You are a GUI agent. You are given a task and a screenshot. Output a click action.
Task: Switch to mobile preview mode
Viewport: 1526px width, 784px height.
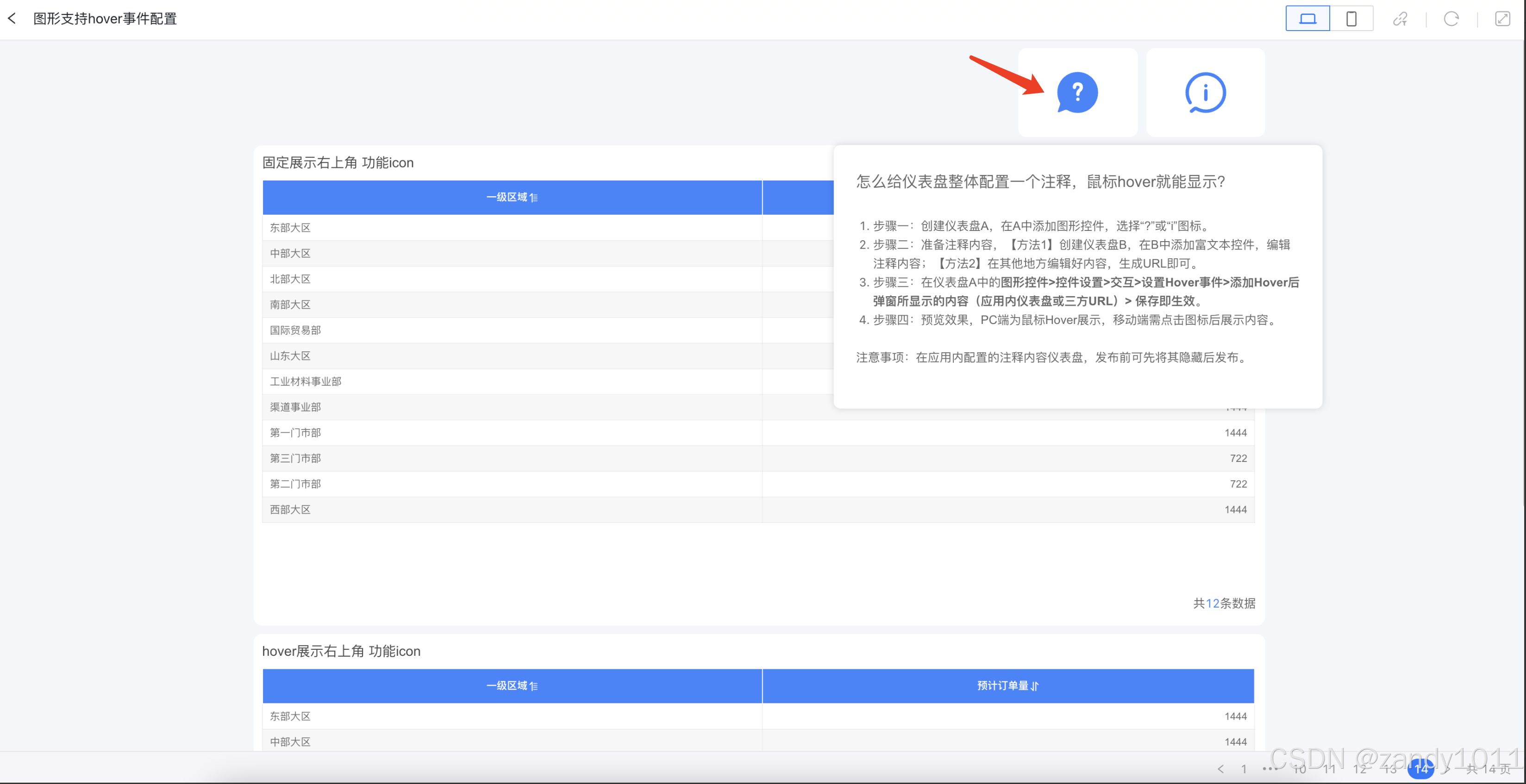click(x=1351, y=19)
